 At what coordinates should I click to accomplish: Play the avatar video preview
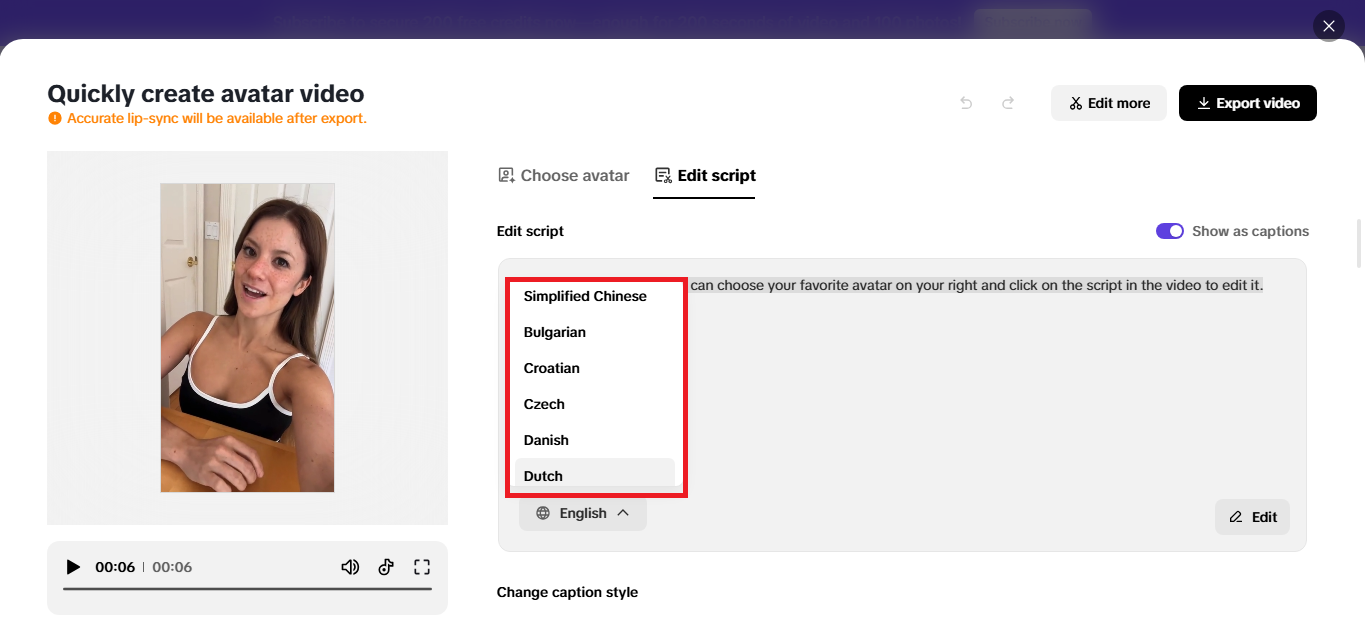73,566
